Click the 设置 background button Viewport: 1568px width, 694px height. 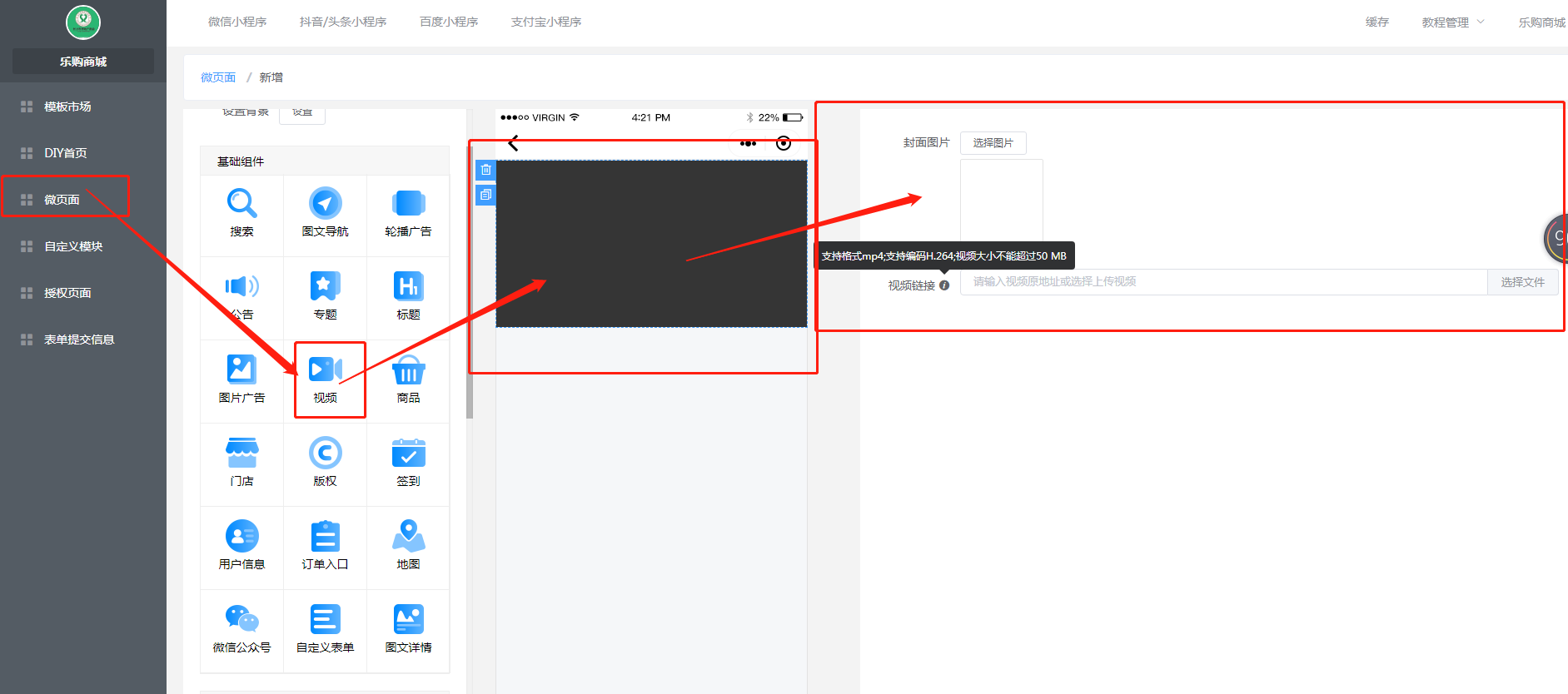(302, 113)
